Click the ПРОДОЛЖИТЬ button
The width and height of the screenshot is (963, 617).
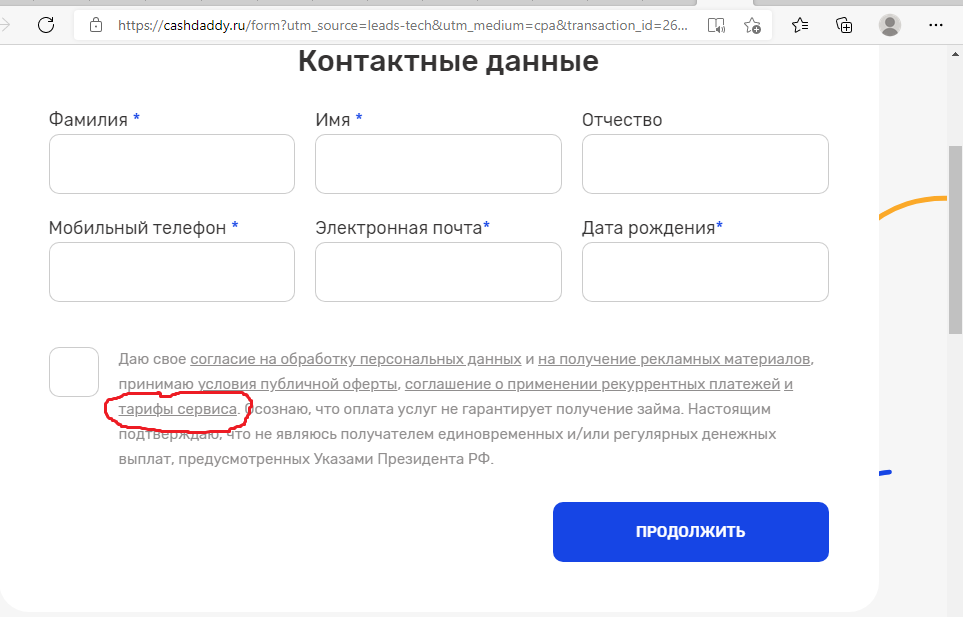tap(690, 532)
